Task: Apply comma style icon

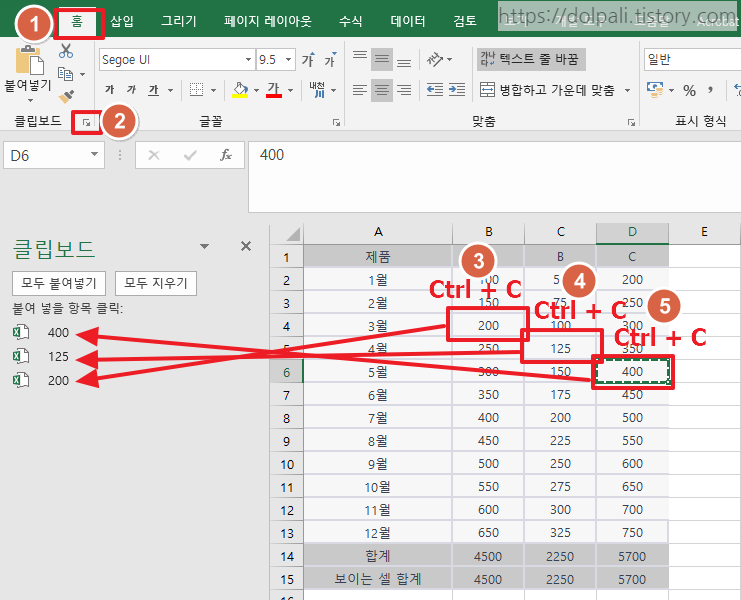Action: 710,90
